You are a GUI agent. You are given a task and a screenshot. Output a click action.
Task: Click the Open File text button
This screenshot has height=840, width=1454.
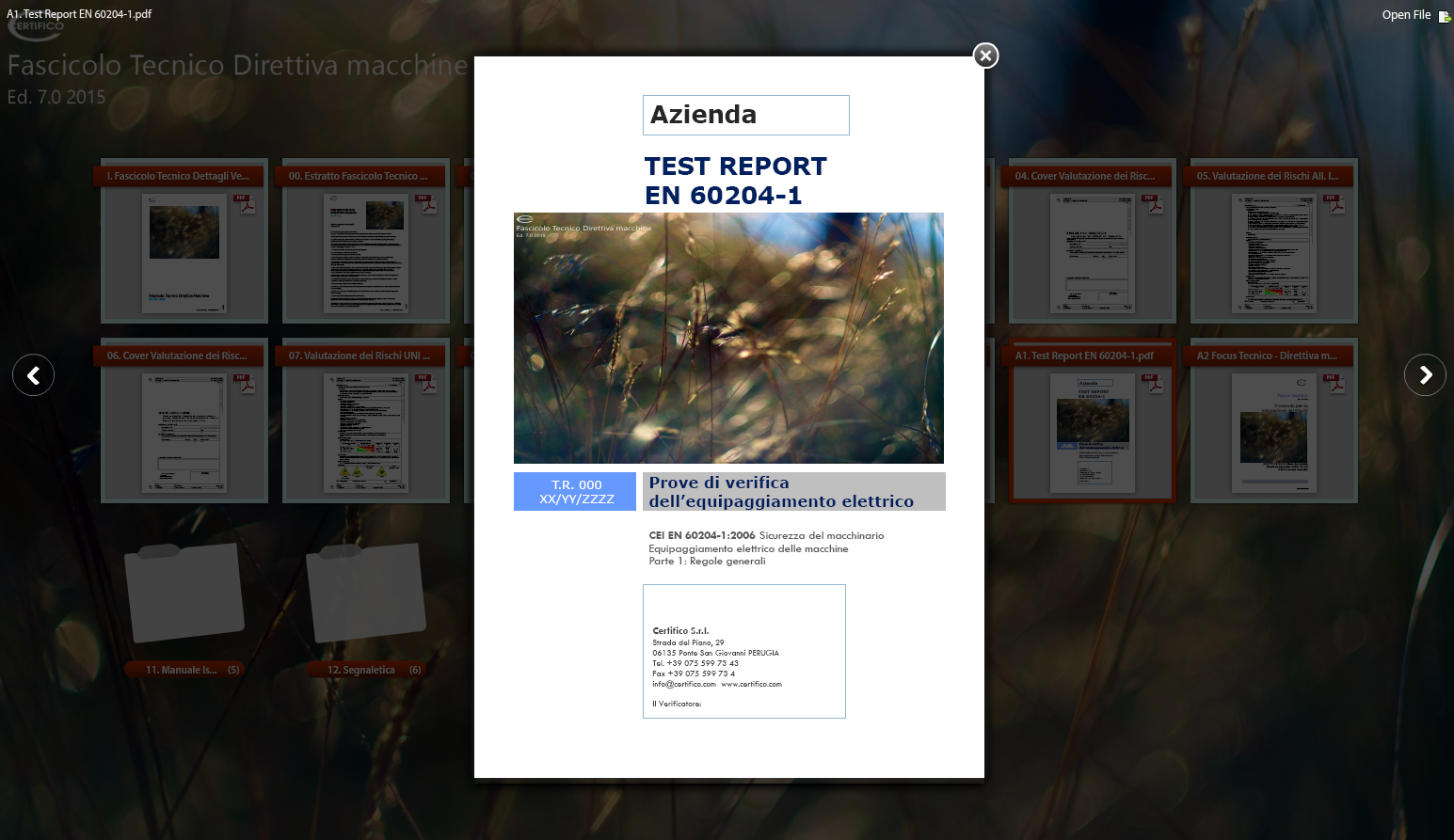1405,15
